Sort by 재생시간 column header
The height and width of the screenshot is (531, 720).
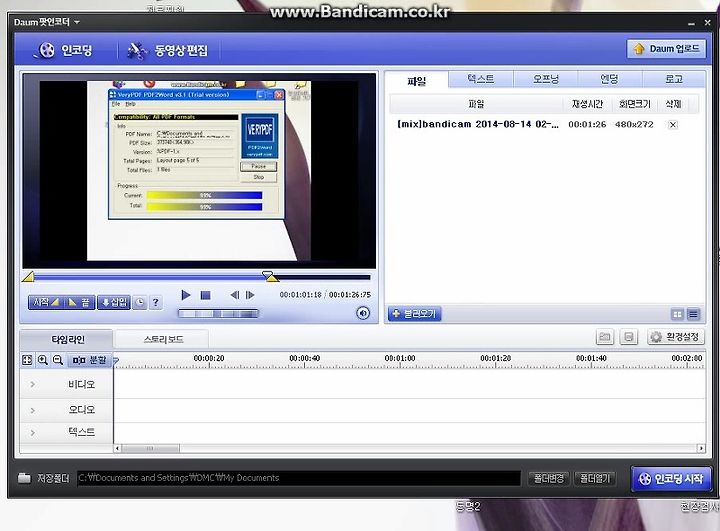[x=587, y=104]
